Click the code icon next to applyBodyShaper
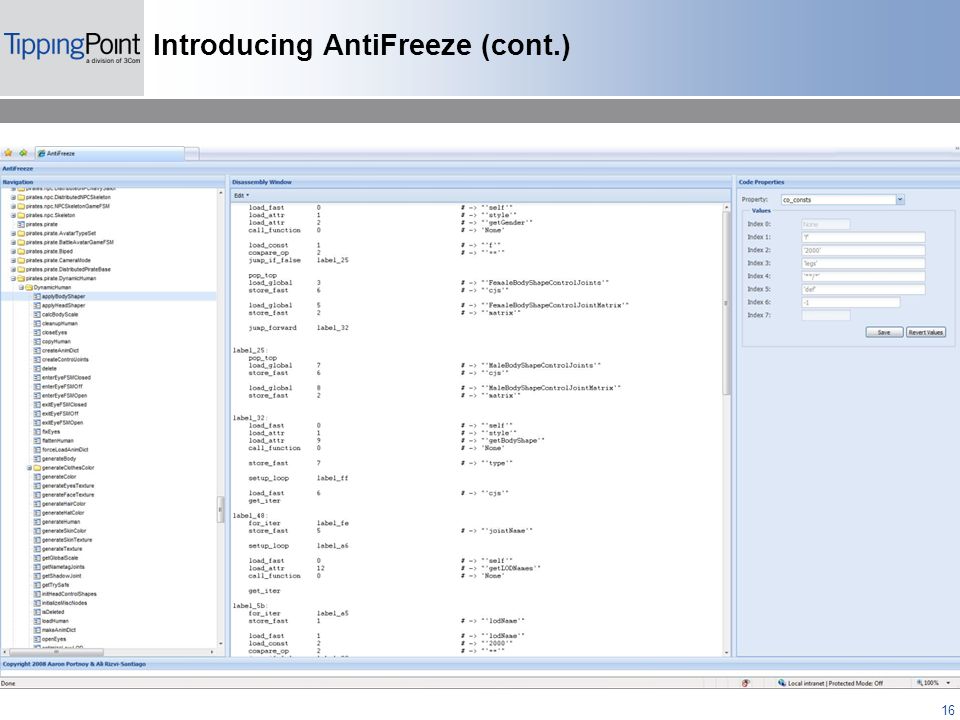 point(37,297)
